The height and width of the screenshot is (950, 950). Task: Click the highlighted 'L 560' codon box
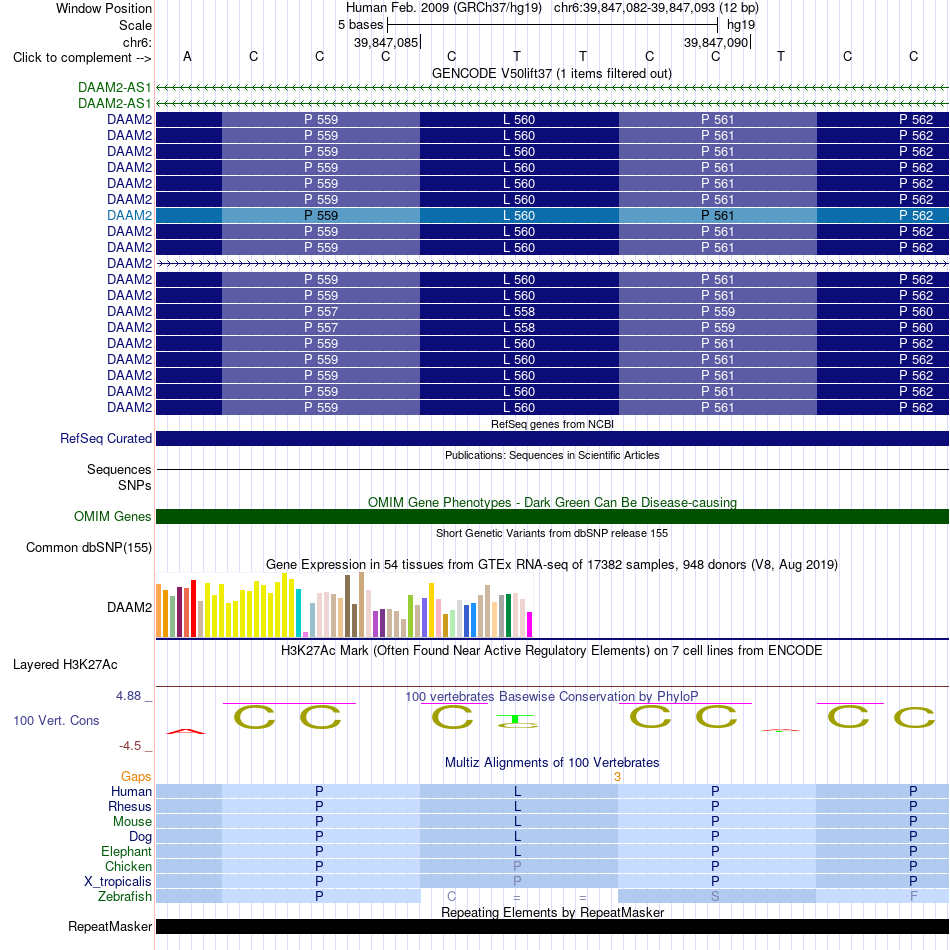tap(519, 215)
